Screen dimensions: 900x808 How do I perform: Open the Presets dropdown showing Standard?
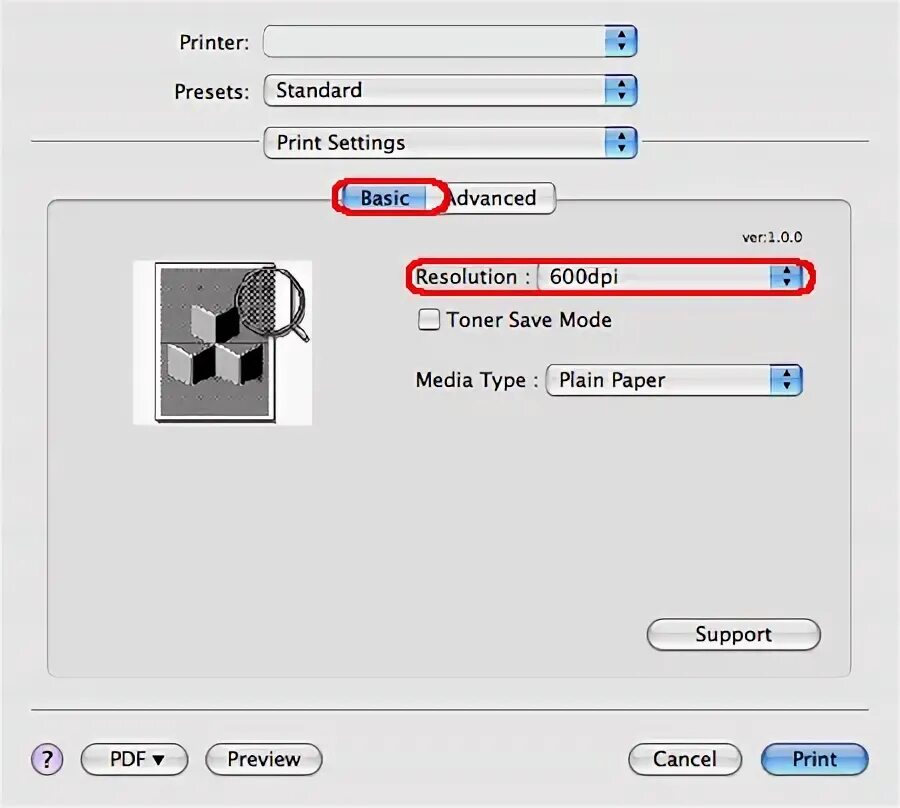tap(450, 90)
